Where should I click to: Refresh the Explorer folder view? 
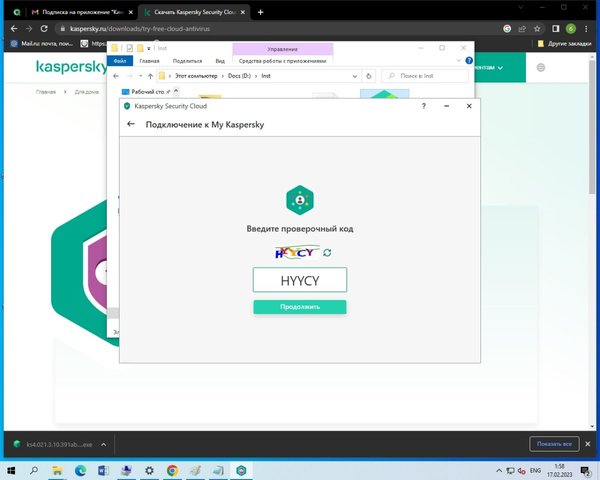(x=368, y=76)
